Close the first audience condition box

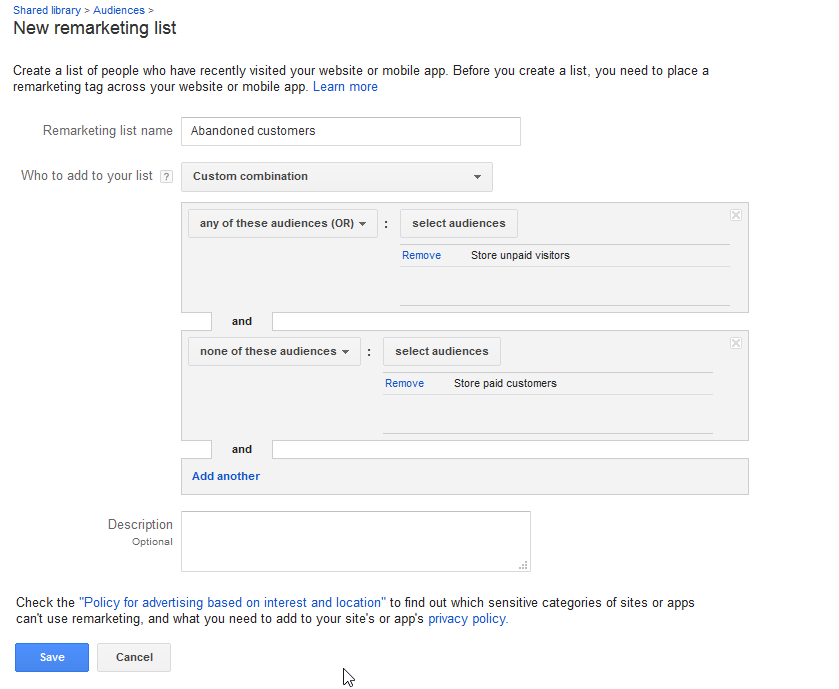click(x=736, y=215)
